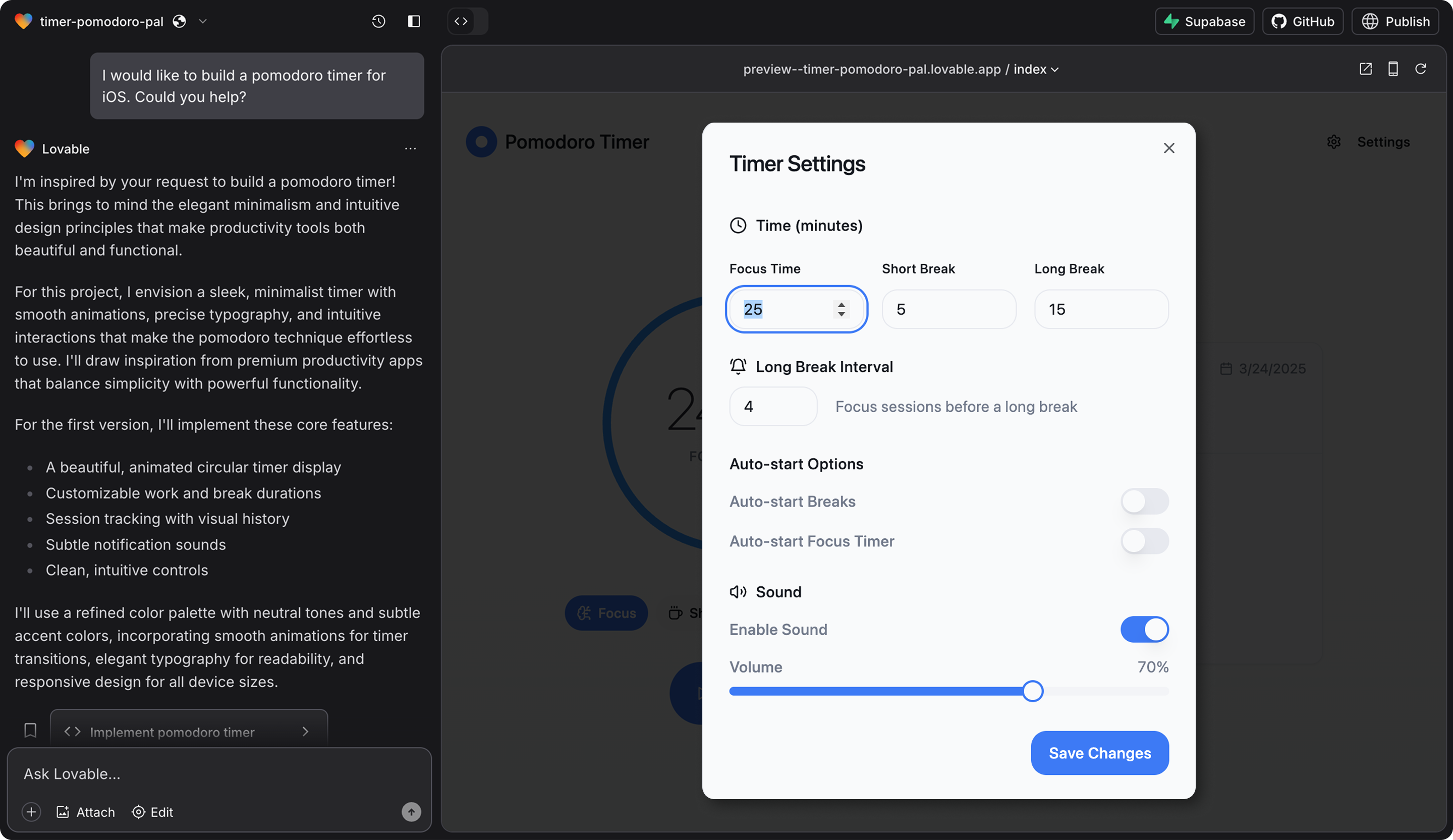Click the Save Changes button

(1099, 752)
